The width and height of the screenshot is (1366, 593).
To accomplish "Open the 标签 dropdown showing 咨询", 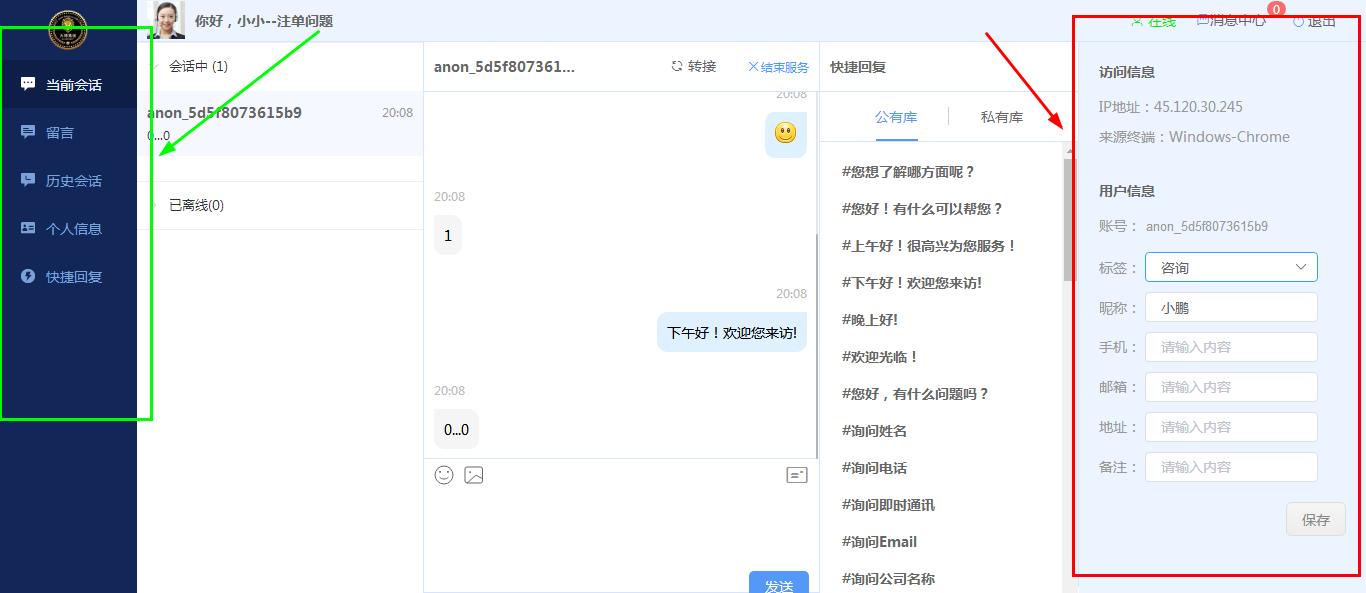I will (x=1231, y=267).
